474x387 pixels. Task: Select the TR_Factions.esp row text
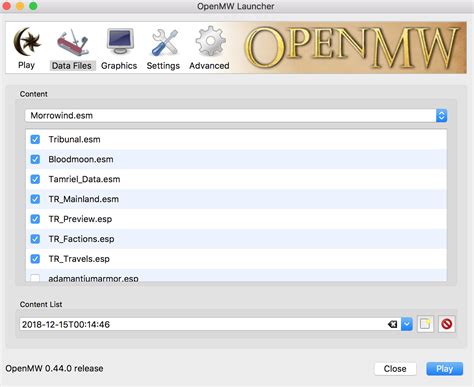click(81, 239)
